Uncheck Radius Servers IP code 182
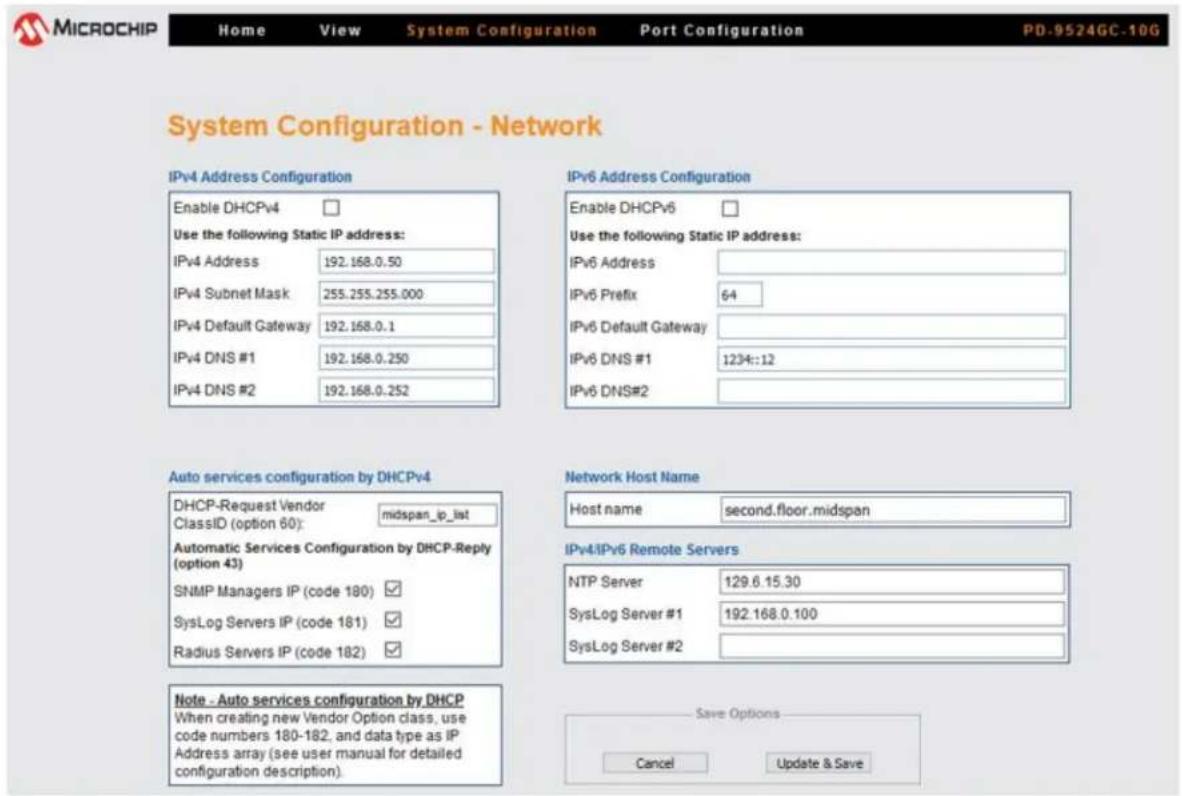1182x796 pixels. point(393,650)
